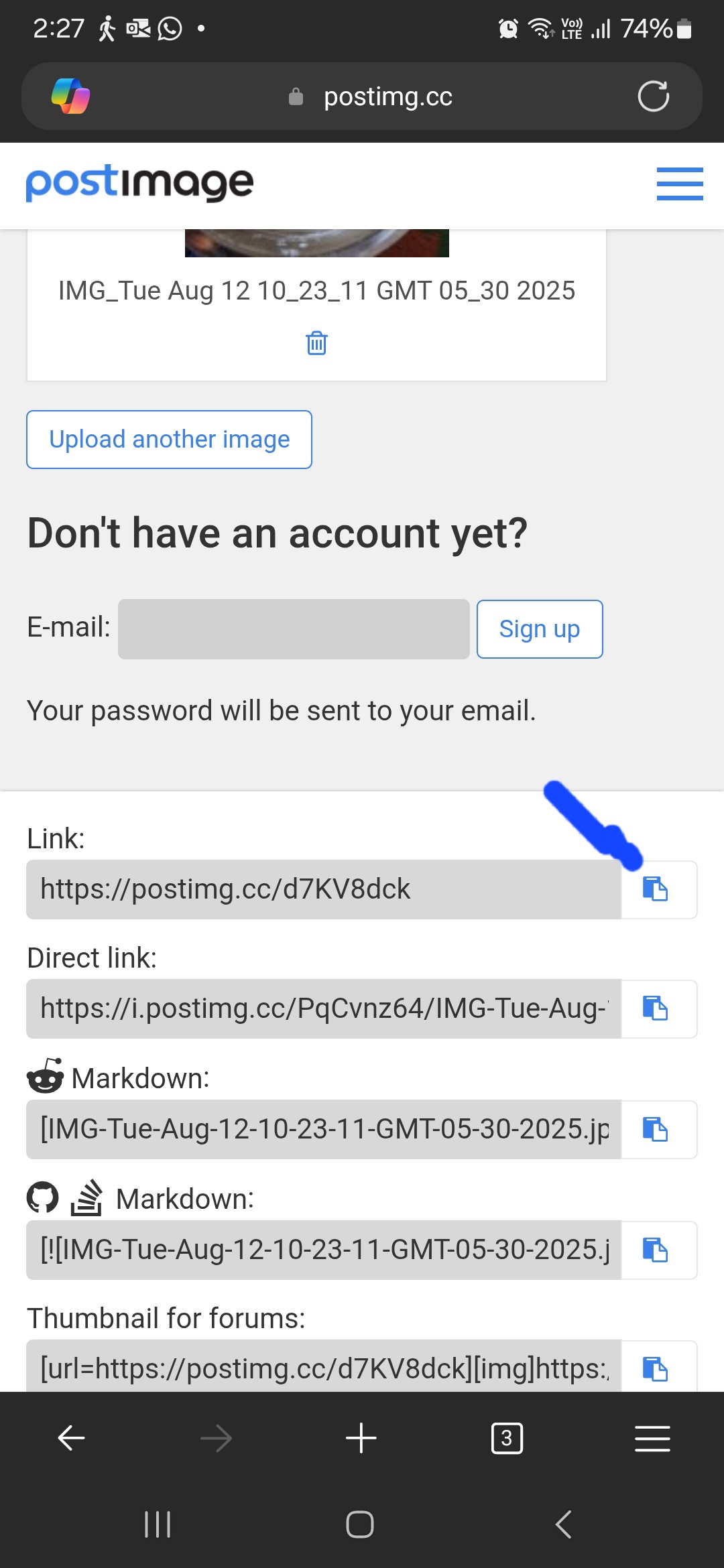The height and width of the screenshot is (1568, 724).
Task: Open the browser bottom menu
Action: click(652, 1438)
